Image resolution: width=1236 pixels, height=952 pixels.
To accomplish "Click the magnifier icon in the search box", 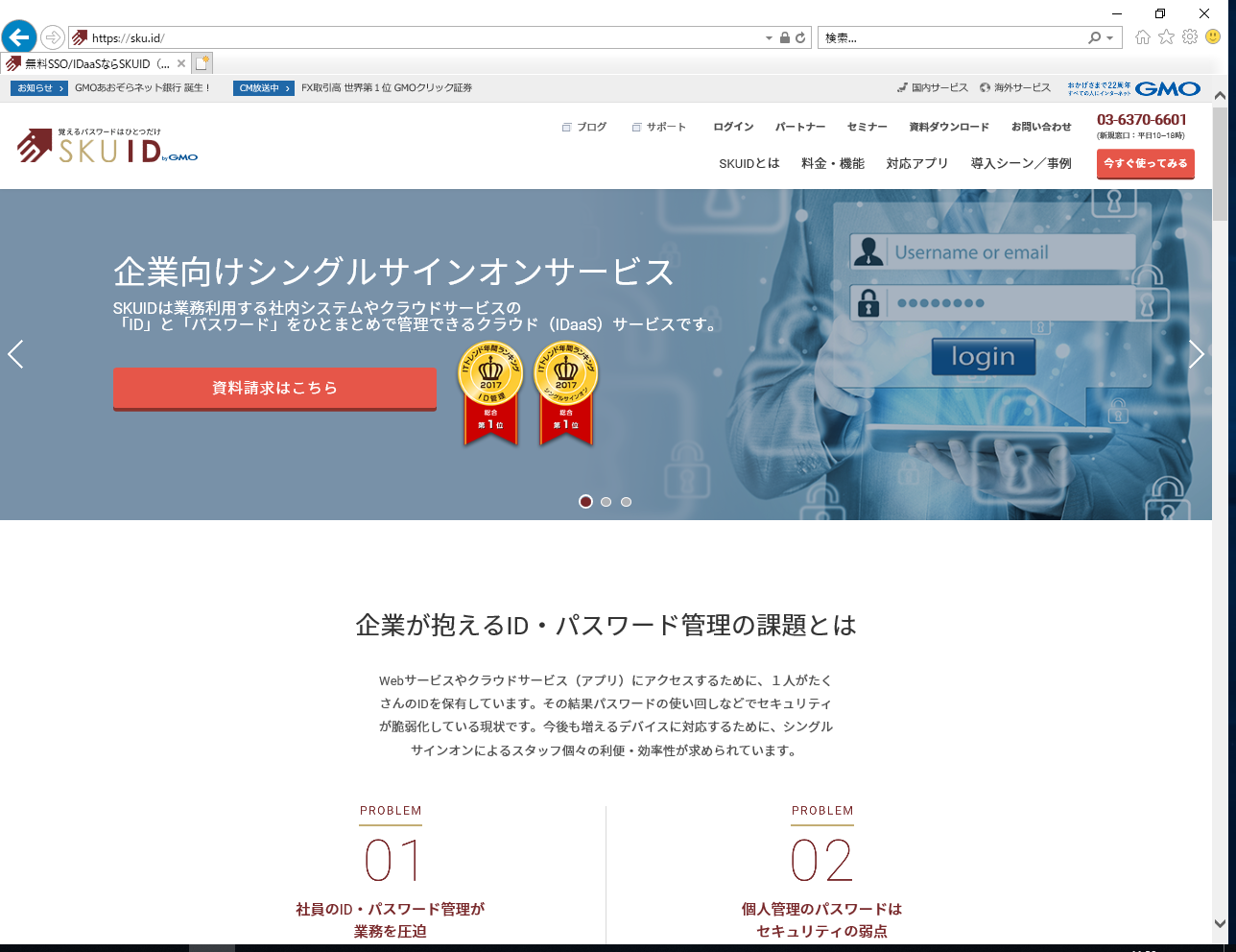I will (1095, 37).
